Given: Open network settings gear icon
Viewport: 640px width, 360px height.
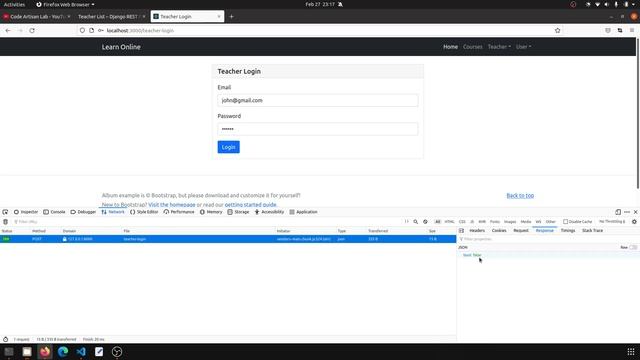Looking at the screenshot, I should pyautogui.click(x=634, y=222).
